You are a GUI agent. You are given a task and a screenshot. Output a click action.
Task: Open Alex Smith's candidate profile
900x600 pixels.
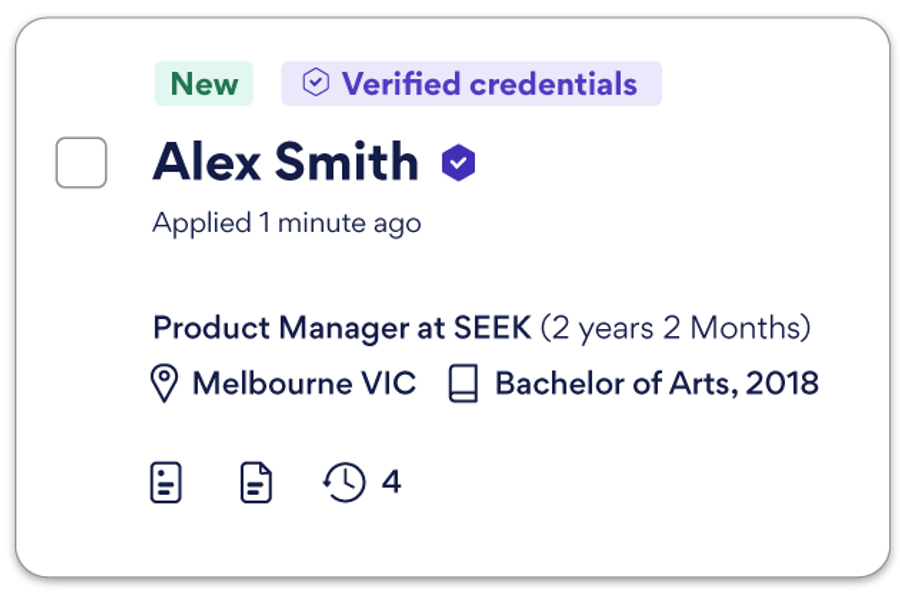coord(285,163)
